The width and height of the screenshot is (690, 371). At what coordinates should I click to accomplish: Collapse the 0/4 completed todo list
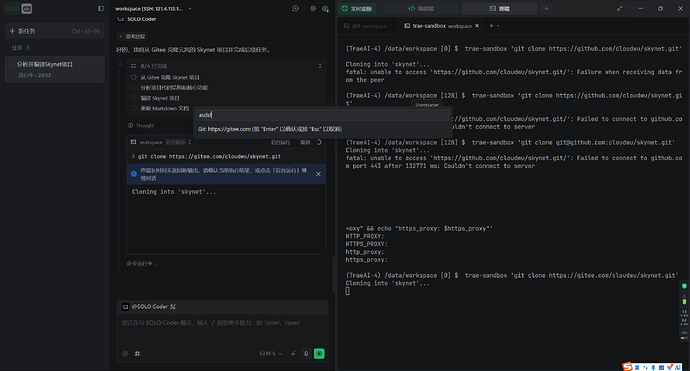[x=320, y=66]
